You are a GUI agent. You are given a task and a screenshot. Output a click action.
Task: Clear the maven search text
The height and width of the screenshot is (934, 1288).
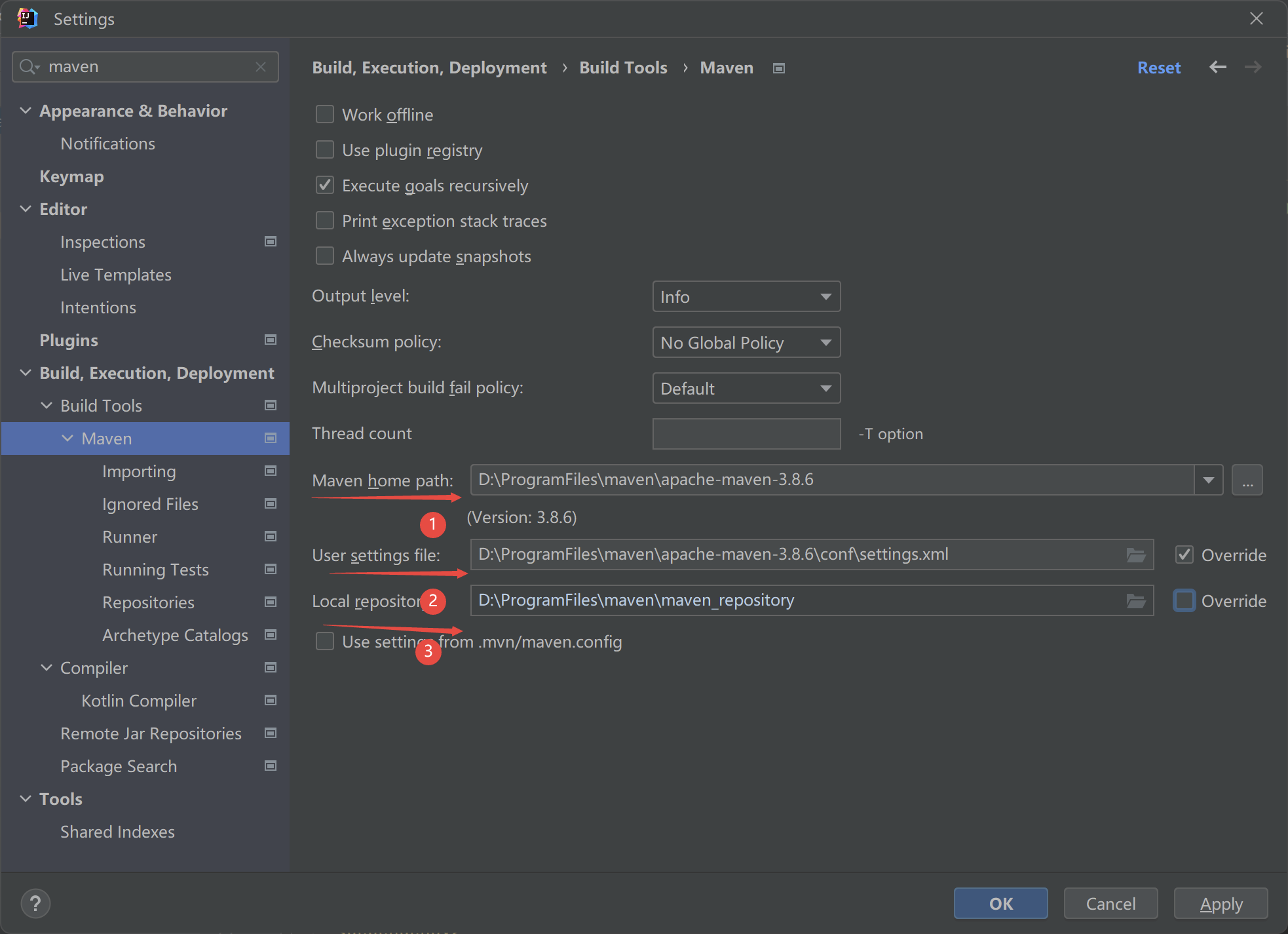coord(261,67)
